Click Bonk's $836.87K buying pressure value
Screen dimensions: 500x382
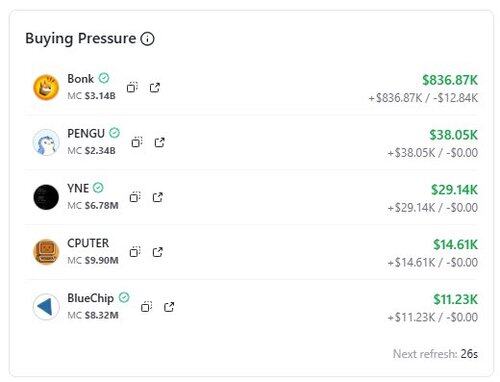click(450, 80)
